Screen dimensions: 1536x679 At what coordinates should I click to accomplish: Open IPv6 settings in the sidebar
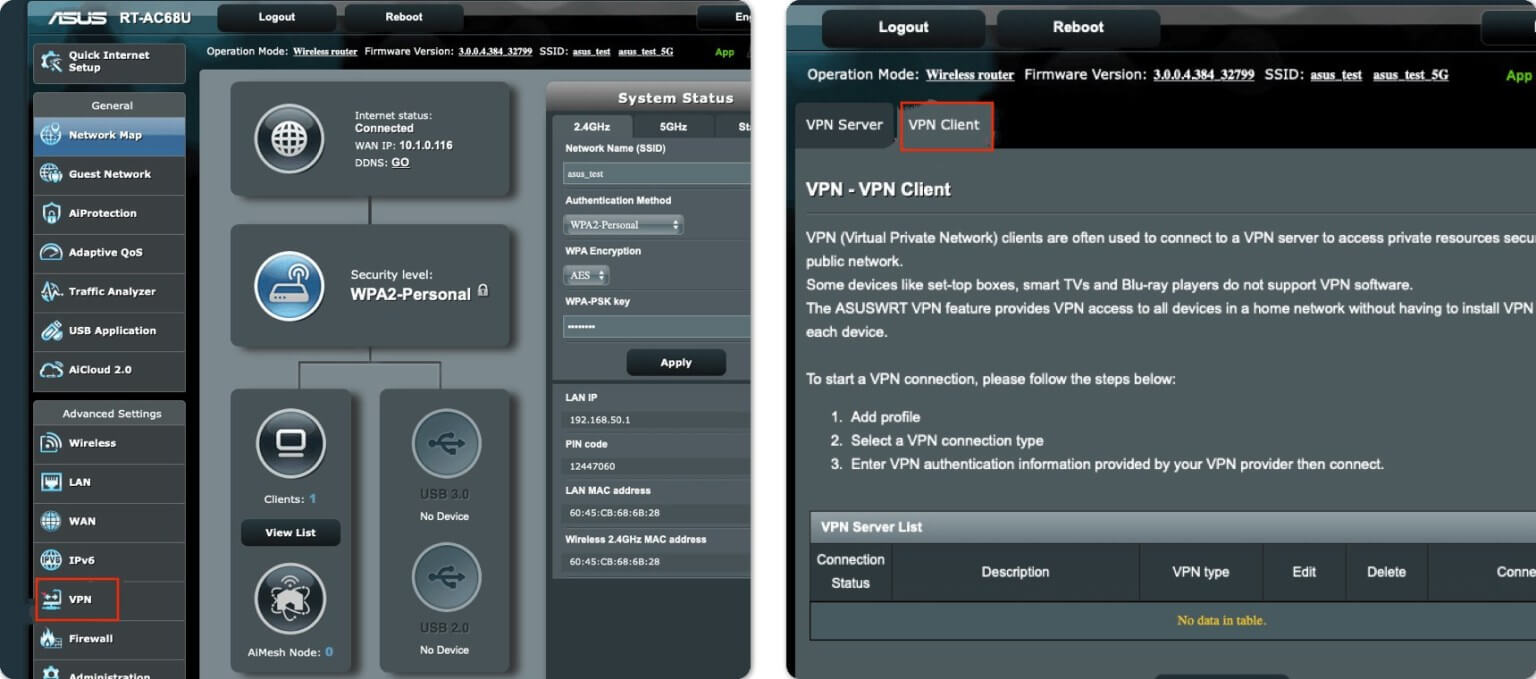coord(110,561)
